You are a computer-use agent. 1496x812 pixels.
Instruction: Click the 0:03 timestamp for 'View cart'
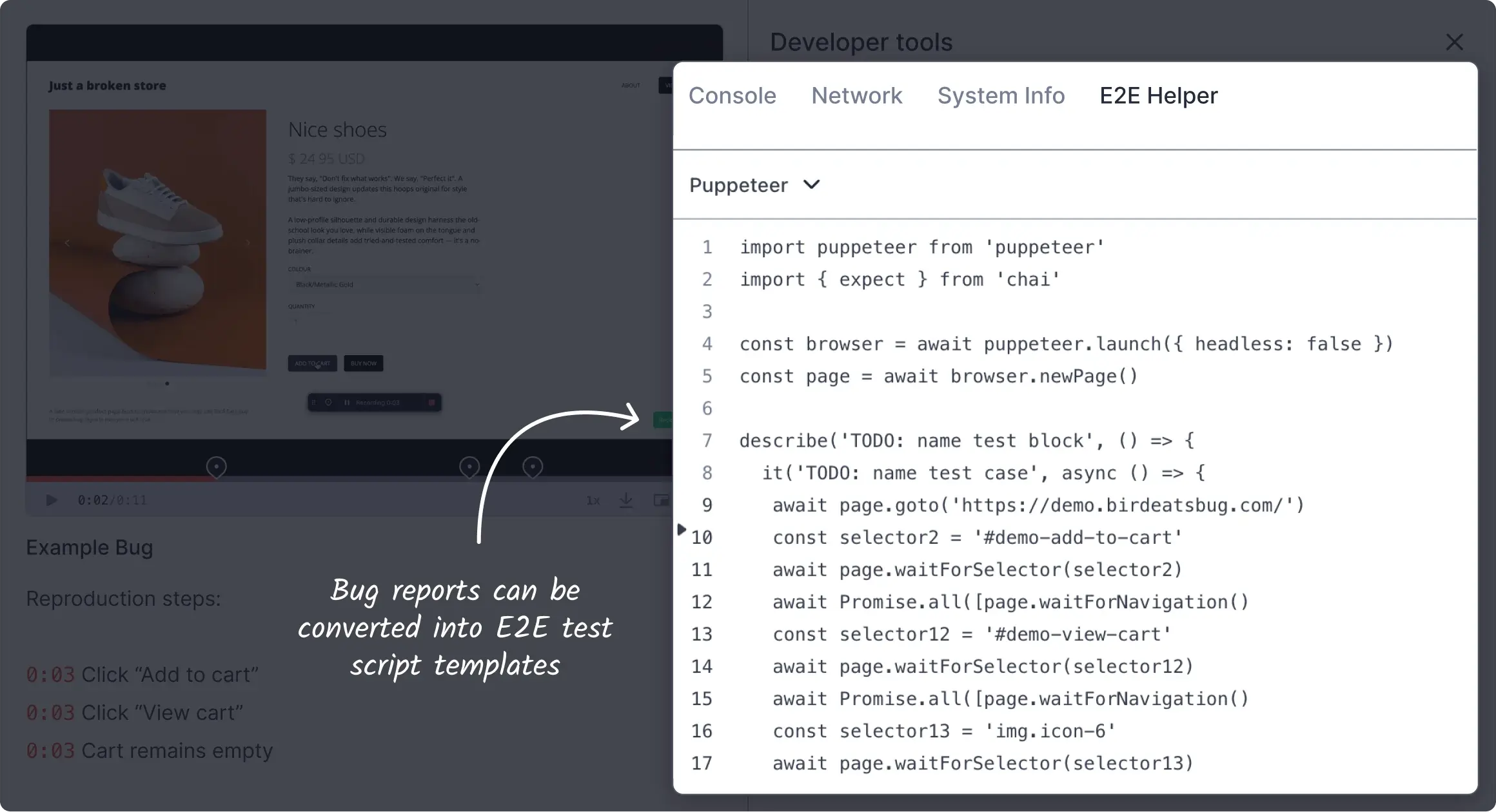pos(50,713)
